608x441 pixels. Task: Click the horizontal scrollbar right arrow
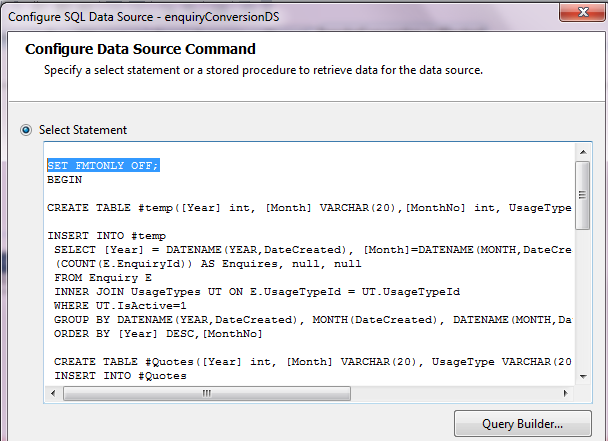tap(567, 393)
